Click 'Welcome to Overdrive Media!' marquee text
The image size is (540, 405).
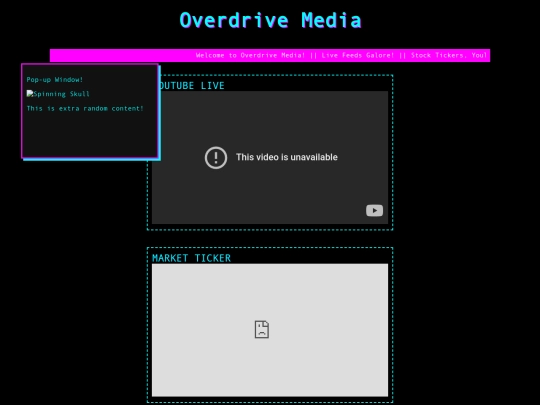pyautogui.click(x=250, y=55)
